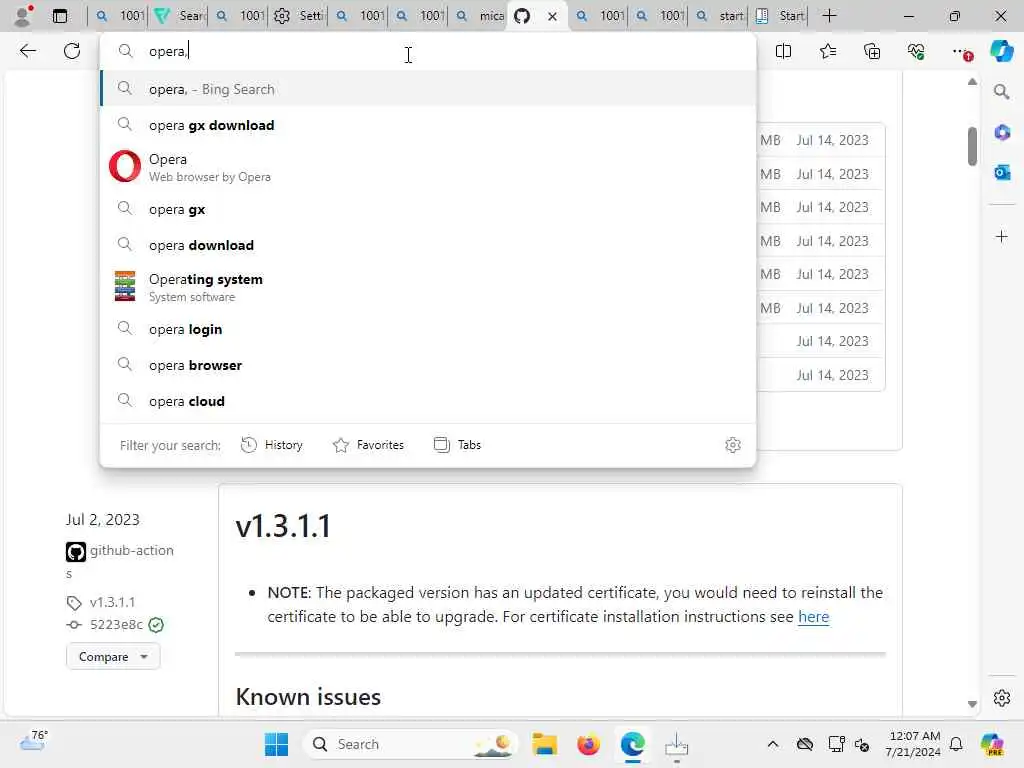
Task: Open File Explorer from the taskbar
Action: [544, 744]
